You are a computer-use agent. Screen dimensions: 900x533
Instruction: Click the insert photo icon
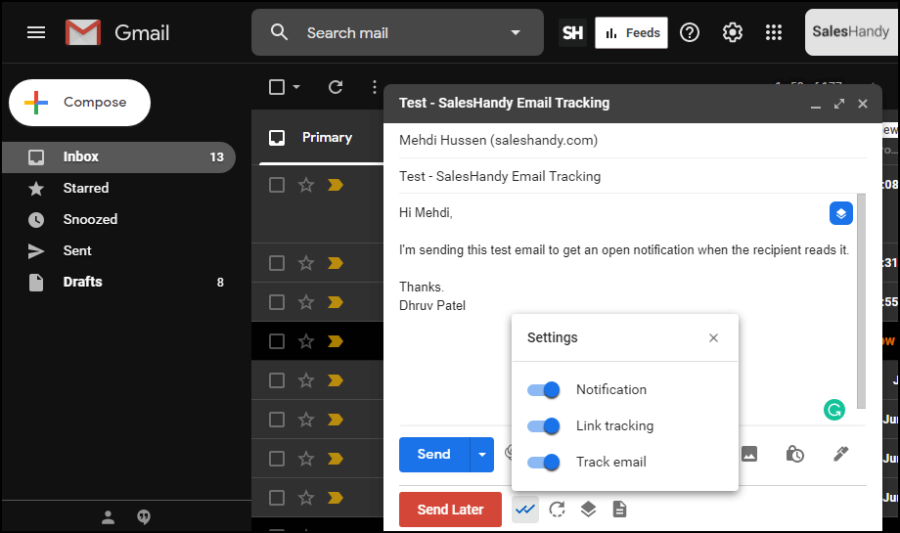point(748,454)
